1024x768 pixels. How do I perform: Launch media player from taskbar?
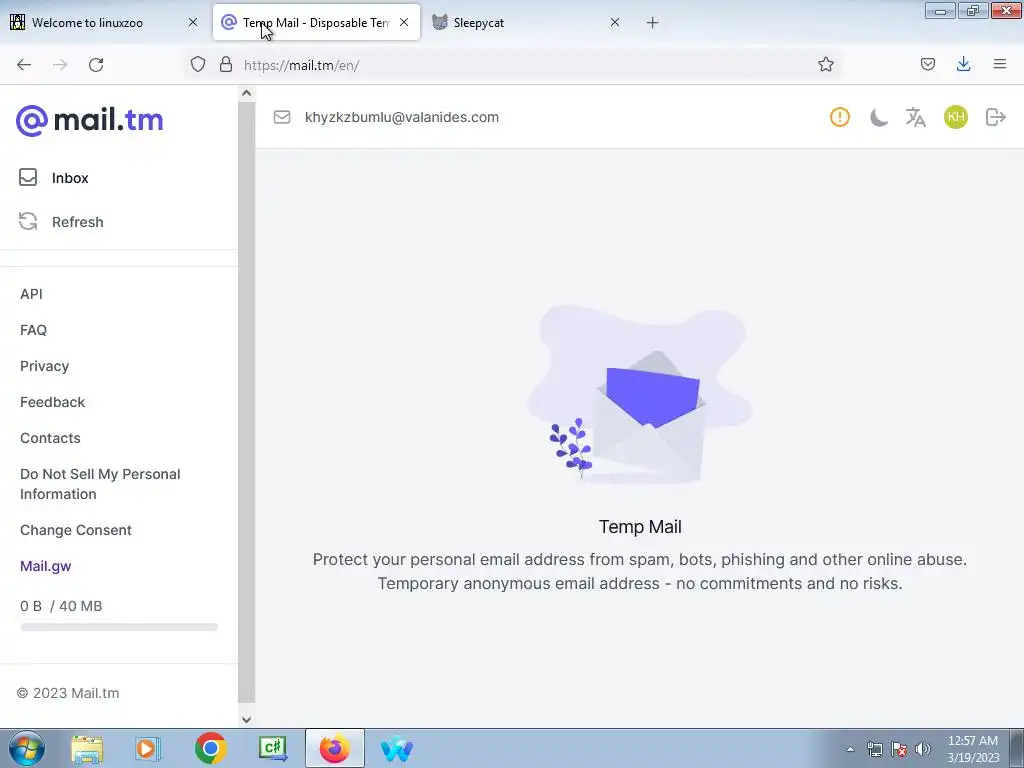[x=148, y=749]
